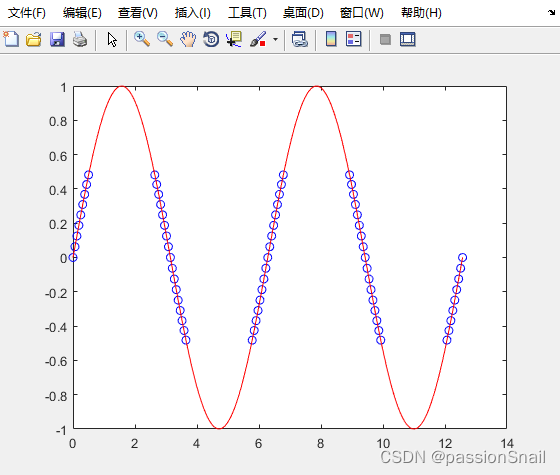560x475 pixels.
Task: Expand the Brush color dropdown arrow
Action: pos(275,39)
